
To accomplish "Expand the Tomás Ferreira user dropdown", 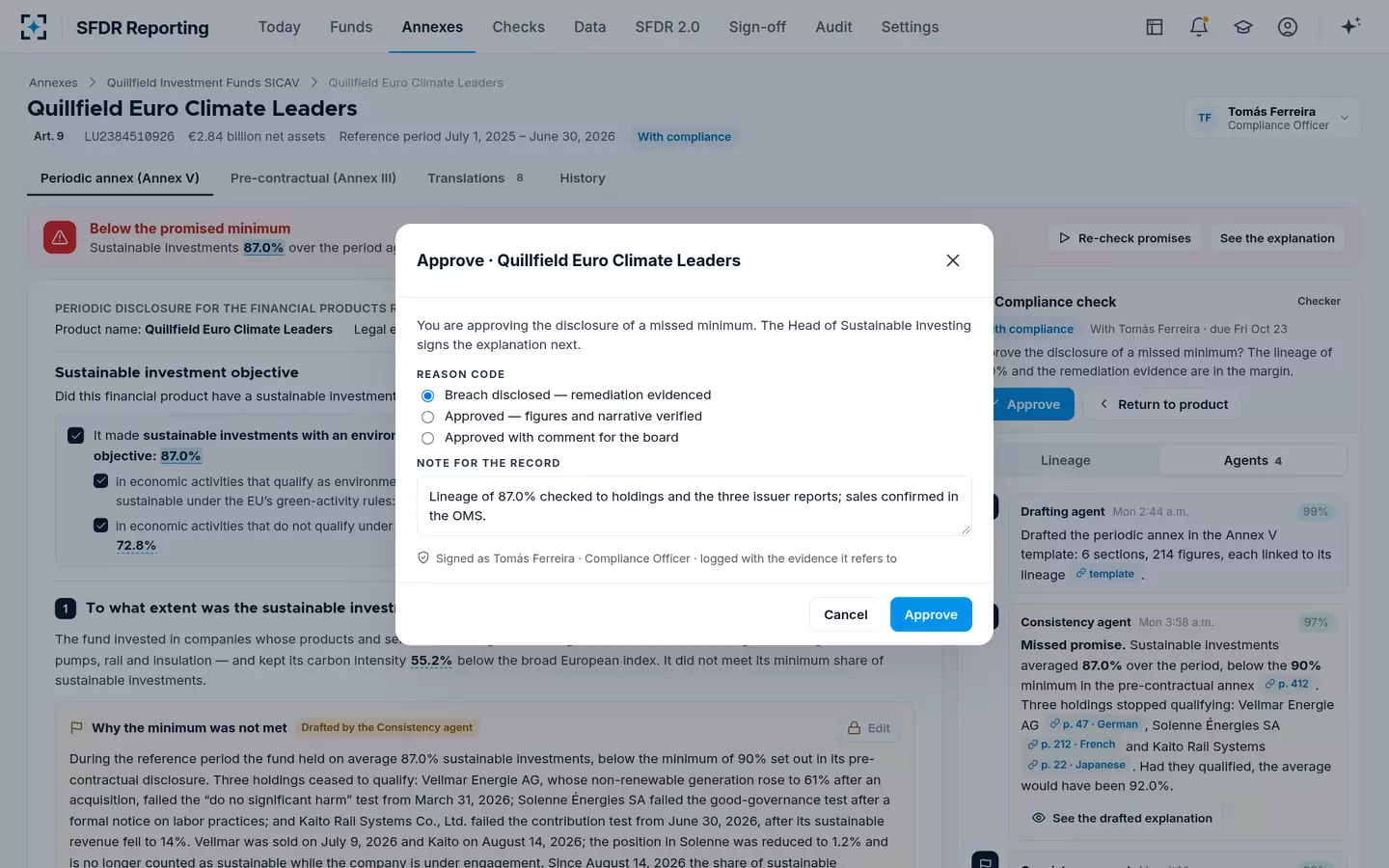I will [x=1272, y=118].
